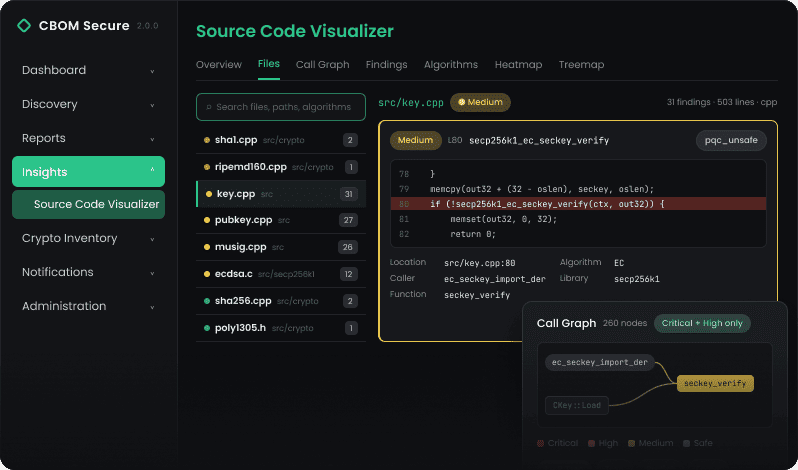The height and width of the screenshot is (470, 798).
Task: Click the src/key.cpp:80 location value
Action: [479, 263]
